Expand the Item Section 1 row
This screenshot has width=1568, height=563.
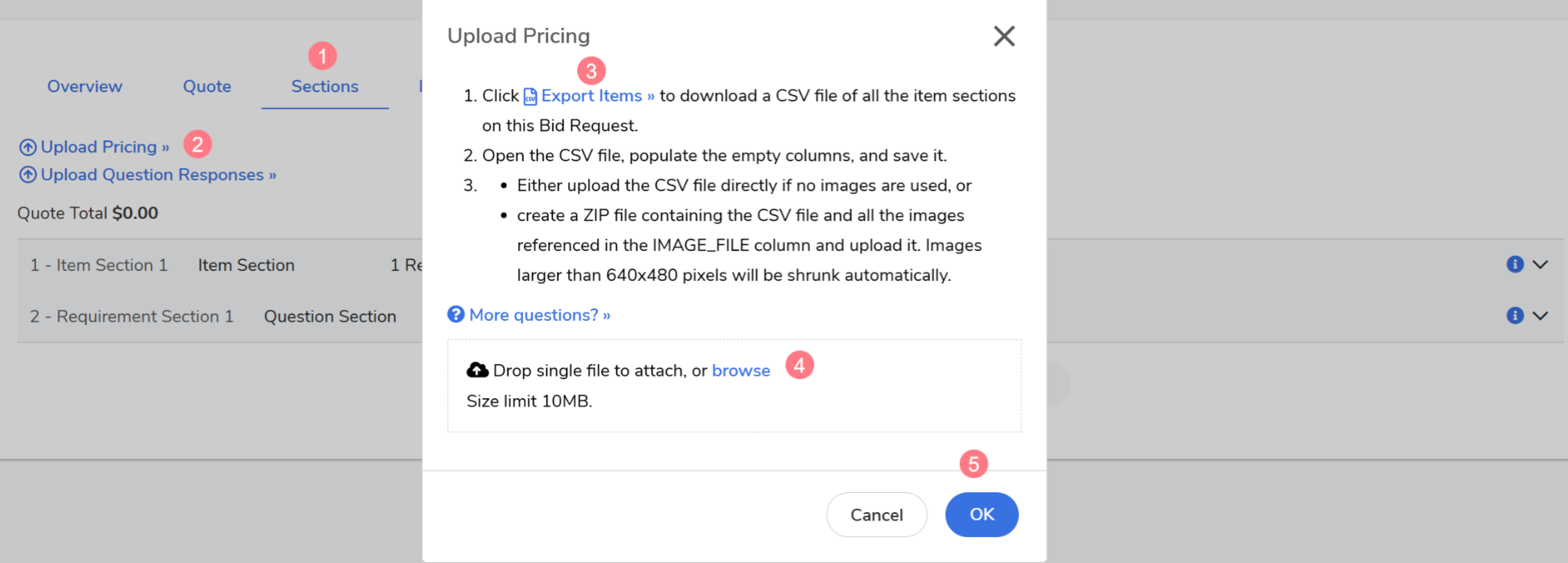click(1541, 264)
